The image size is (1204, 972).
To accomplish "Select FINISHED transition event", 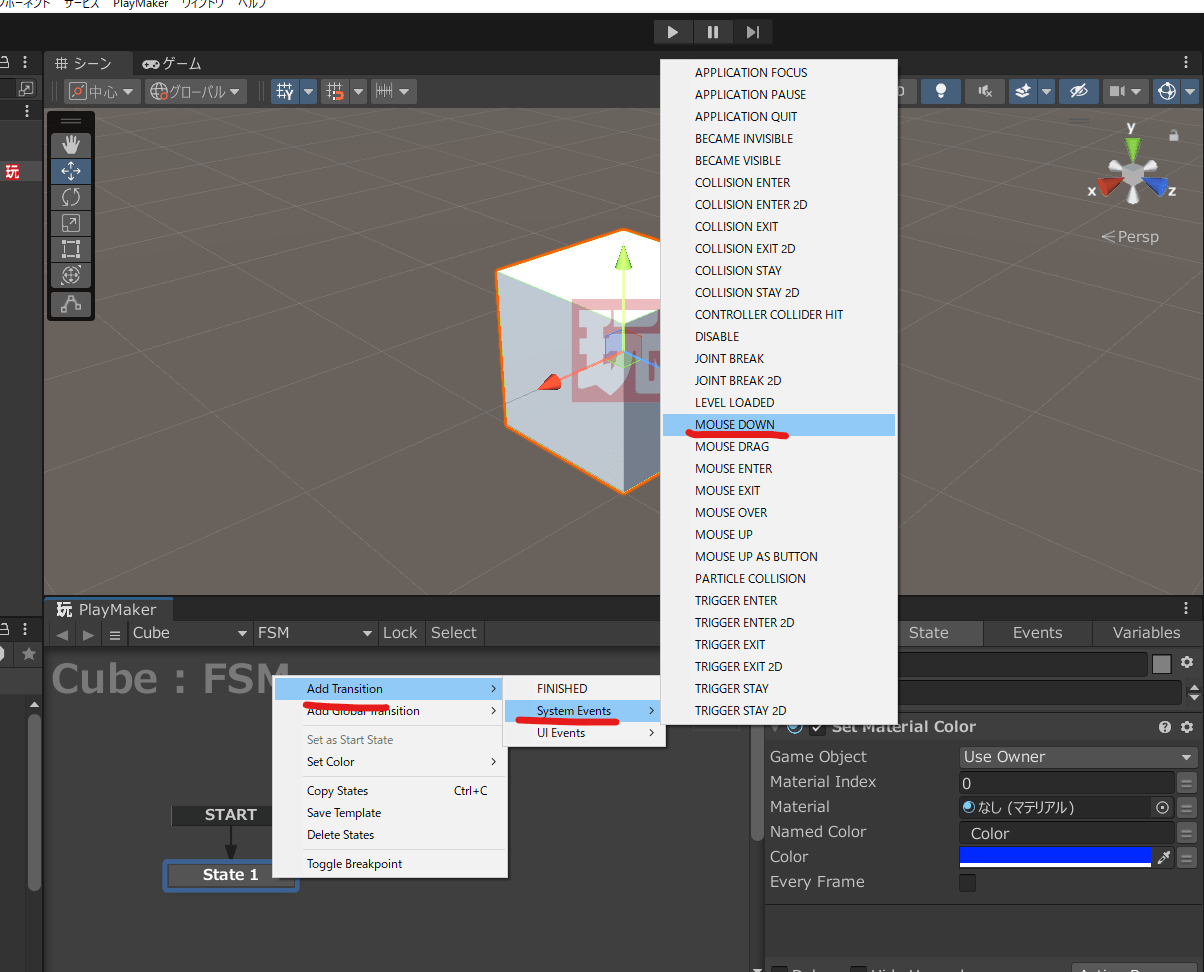I will coord(582,689).
